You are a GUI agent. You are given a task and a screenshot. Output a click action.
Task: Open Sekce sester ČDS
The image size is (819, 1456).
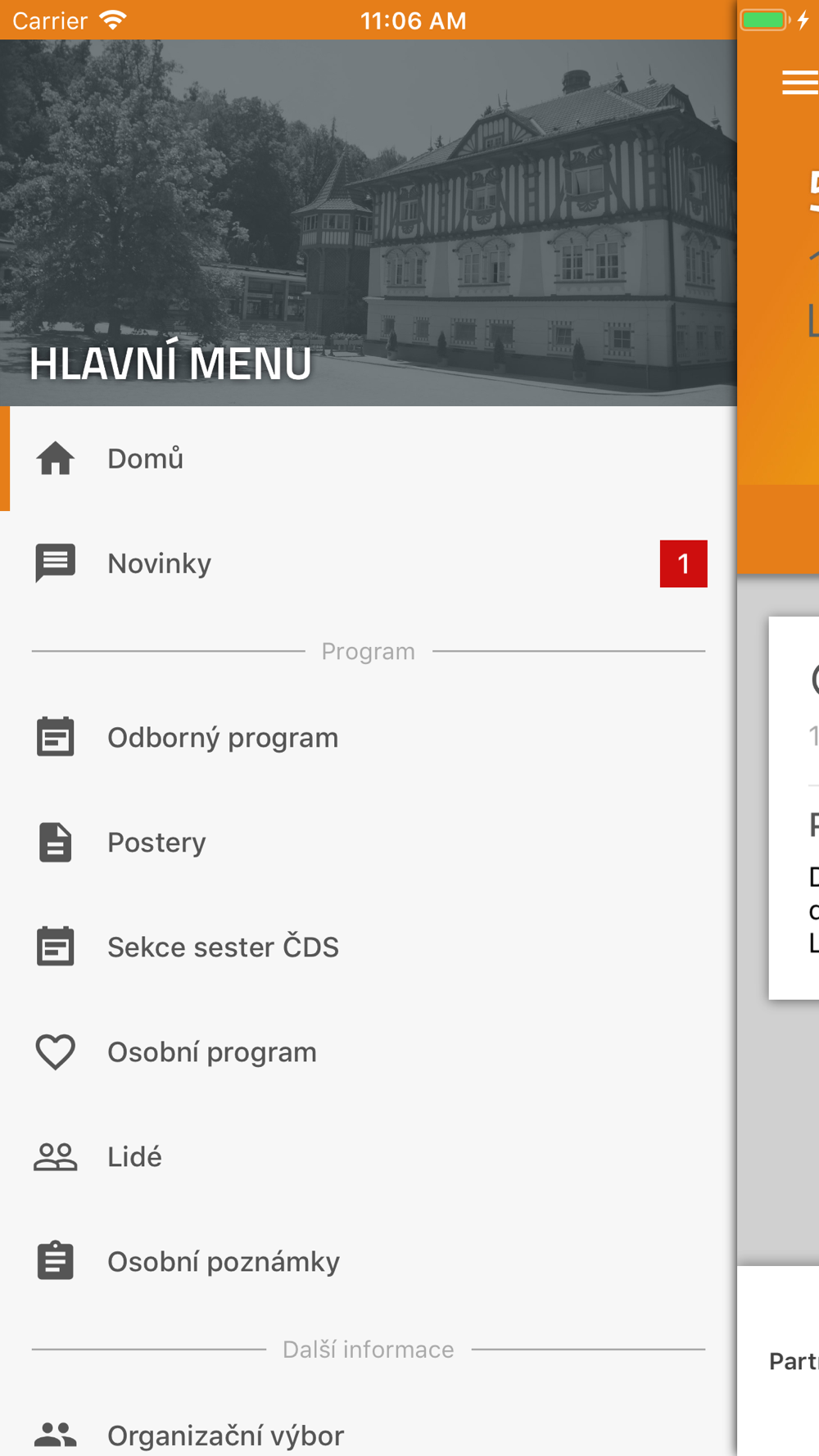pos(369,947)
